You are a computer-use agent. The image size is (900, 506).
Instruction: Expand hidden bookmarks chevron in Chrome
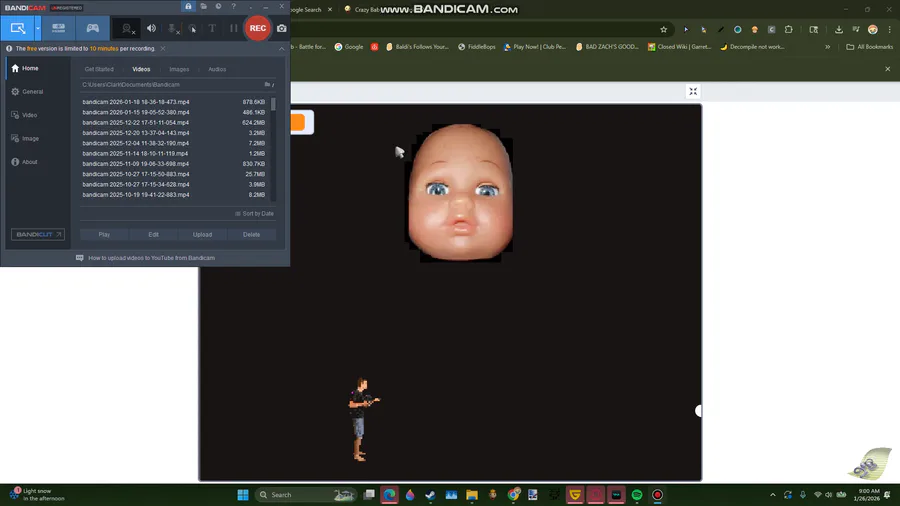(828, 47)
